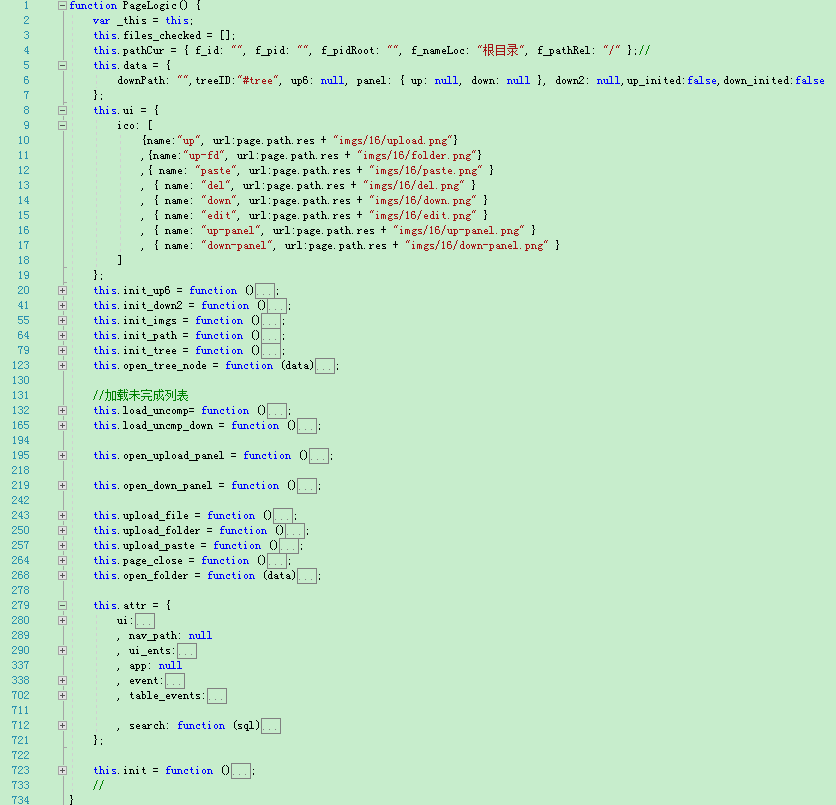Screen dimensions: 836x805
Task: Click the "imgs/16/down.png" string
Action: click(x=423, y=200)
